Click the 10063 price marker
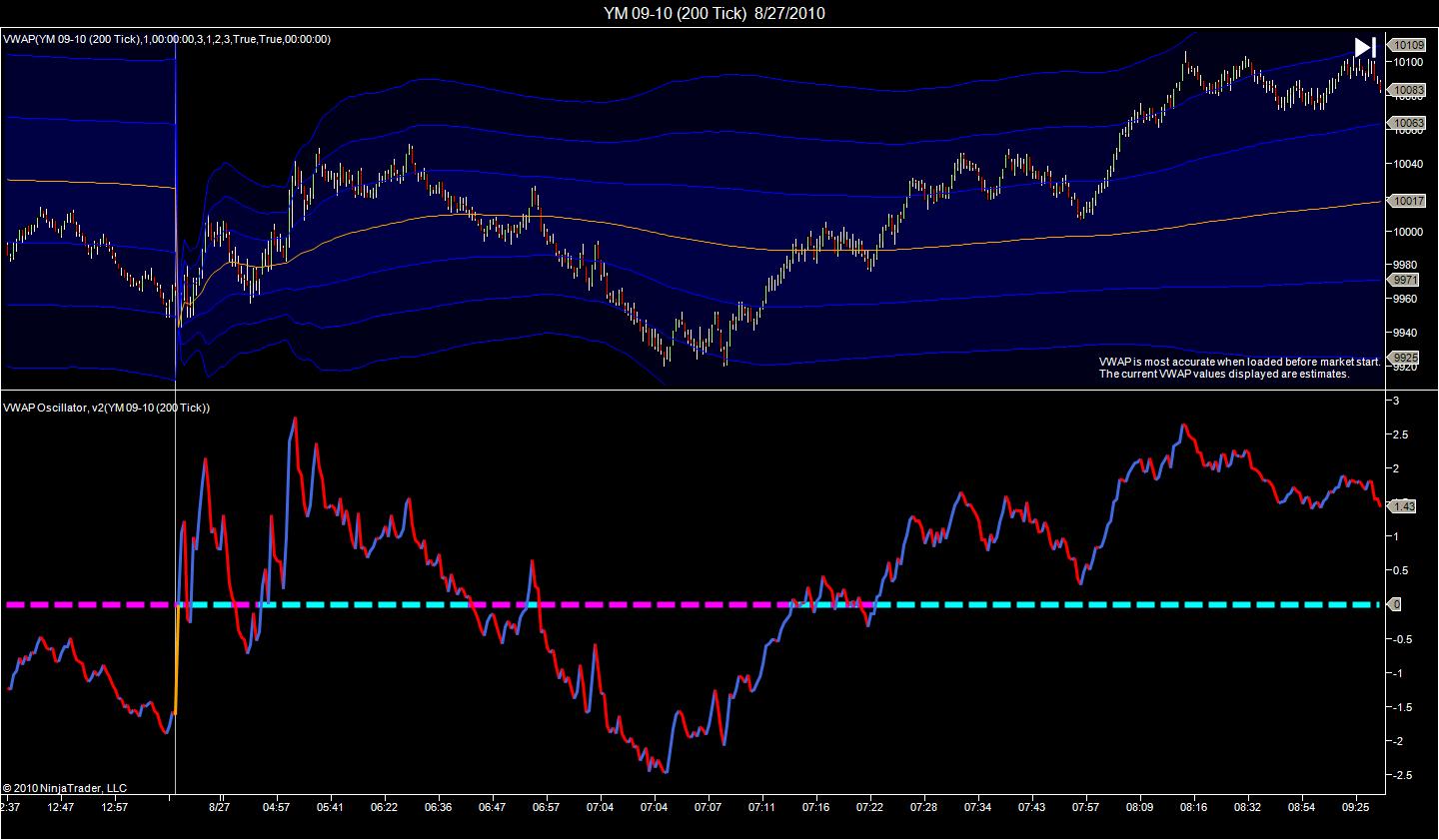This screenshot has width=1439, height=840. tap(1409, 123)
